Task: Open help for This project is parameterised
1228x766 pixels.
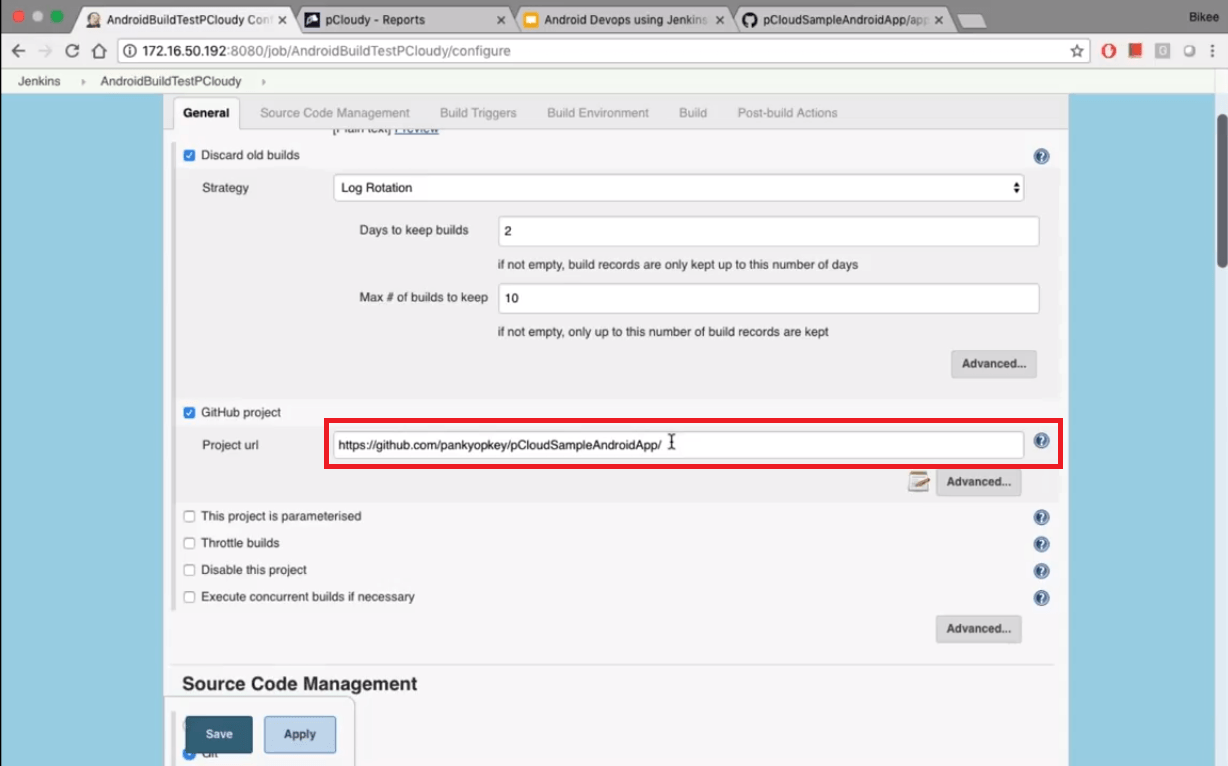Action: tap(1041, 518)
